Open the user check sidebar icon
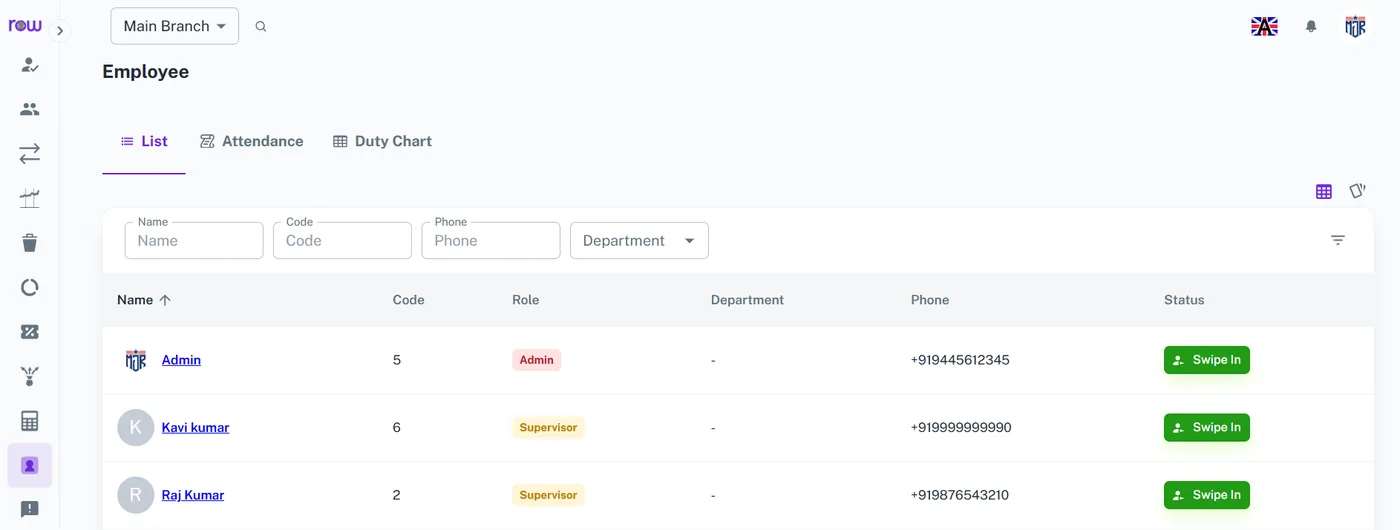 (30, 65)
